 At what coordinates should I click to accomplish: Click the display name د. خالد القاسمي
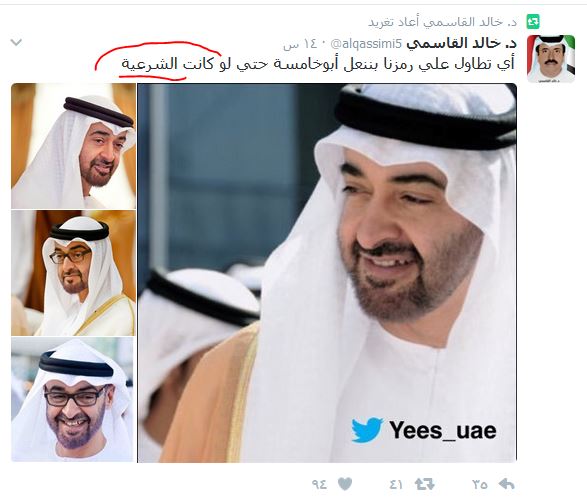(x=462, y=44)
